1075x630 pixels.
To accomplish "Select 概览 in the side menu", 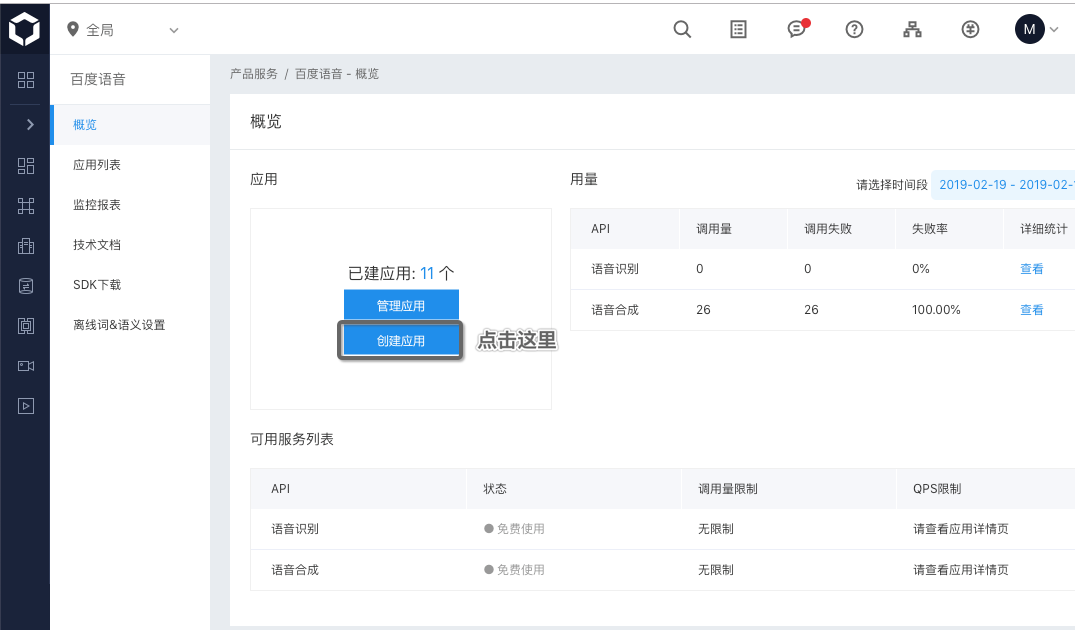I will tap(130, 125).
